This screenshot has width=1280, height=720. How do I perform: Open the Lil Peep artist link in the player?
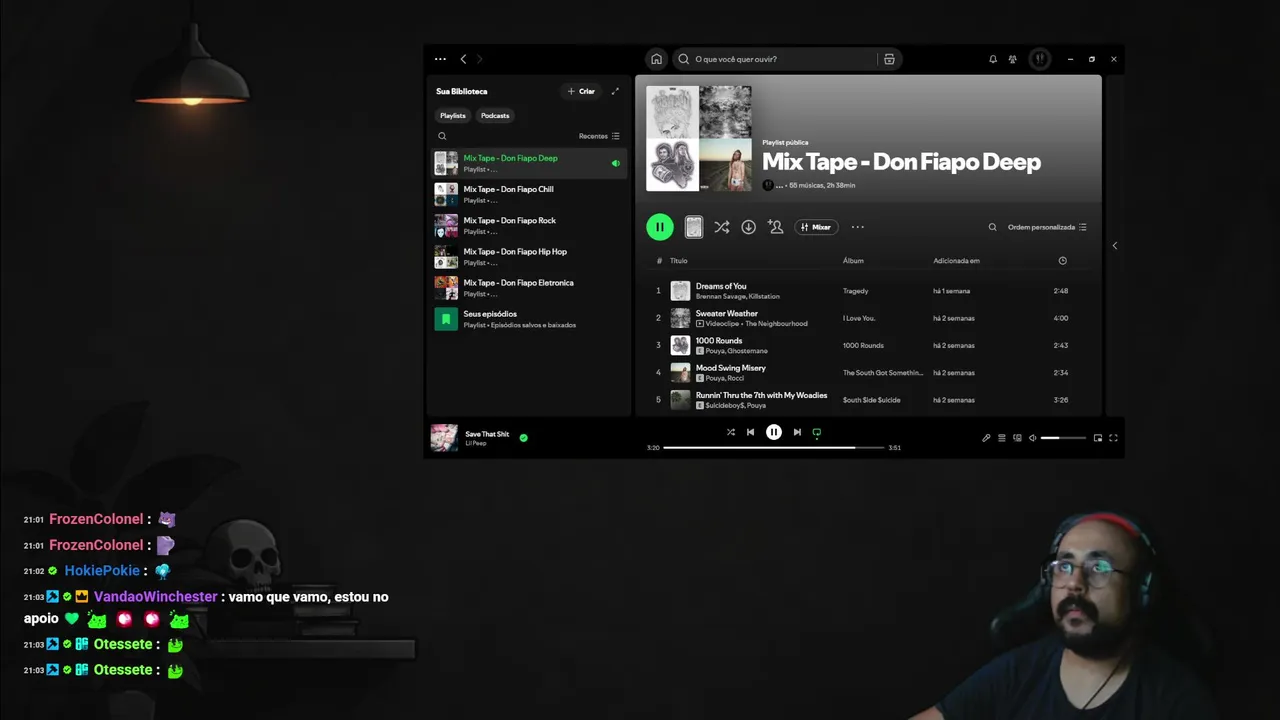(475, 443)
